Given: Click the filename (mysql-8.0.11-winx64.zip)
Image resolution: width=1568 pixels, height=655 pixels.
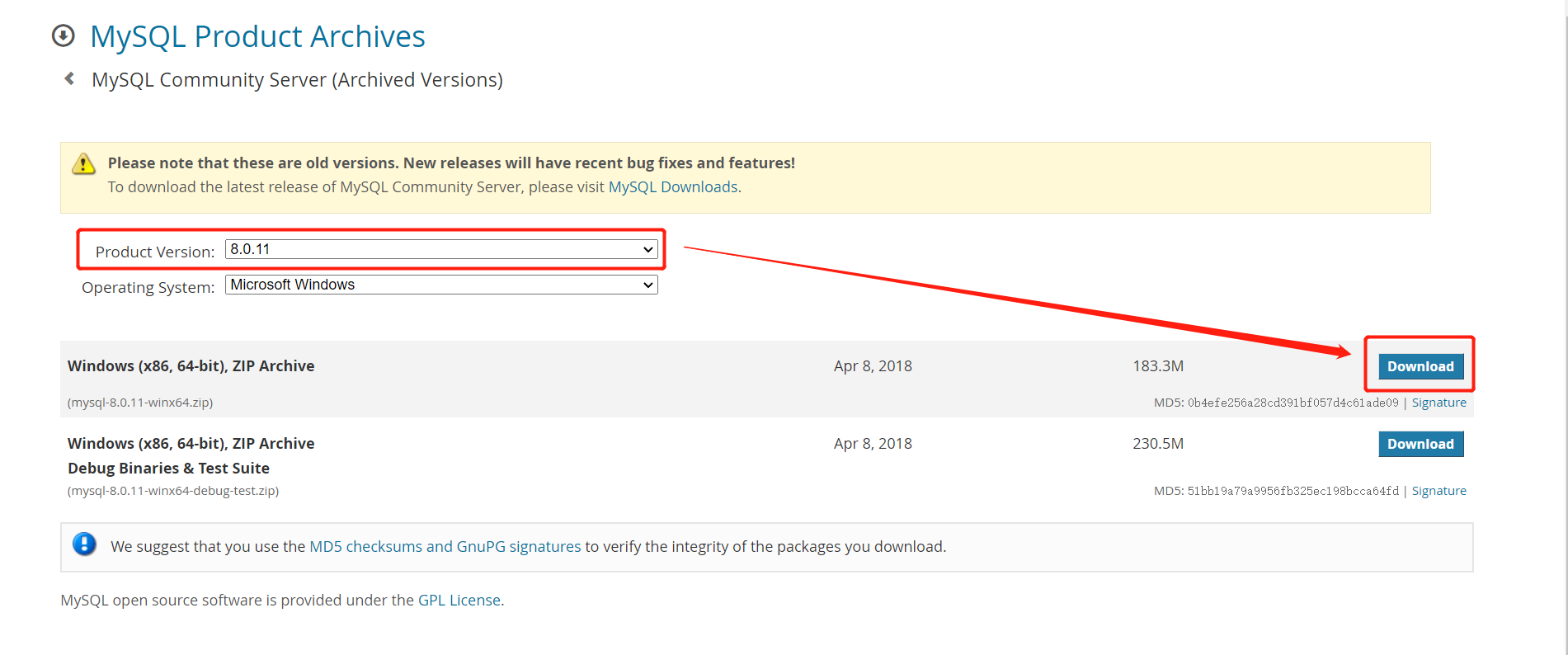Looking at the screenshot, I should (140, 403).
